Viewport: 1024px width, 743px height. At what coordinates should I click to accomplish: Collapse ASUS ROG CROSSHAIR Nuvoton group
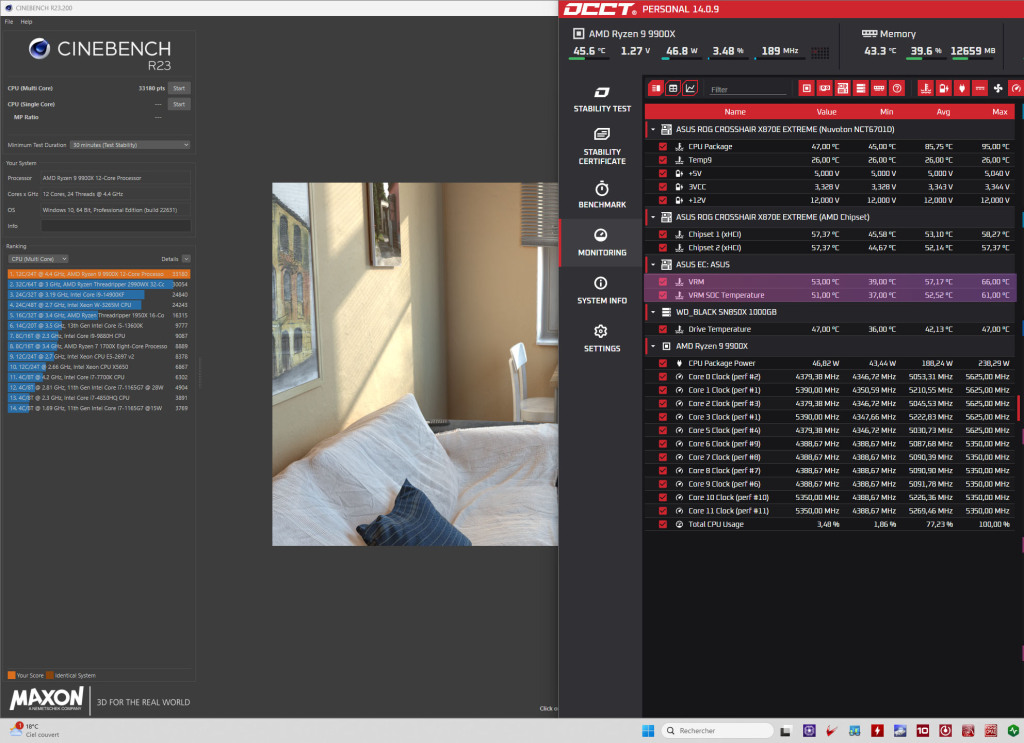[x=652, y=129]
